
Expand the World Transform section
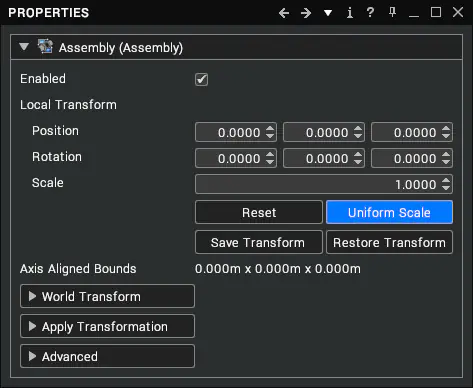click(x=107, y=296)
